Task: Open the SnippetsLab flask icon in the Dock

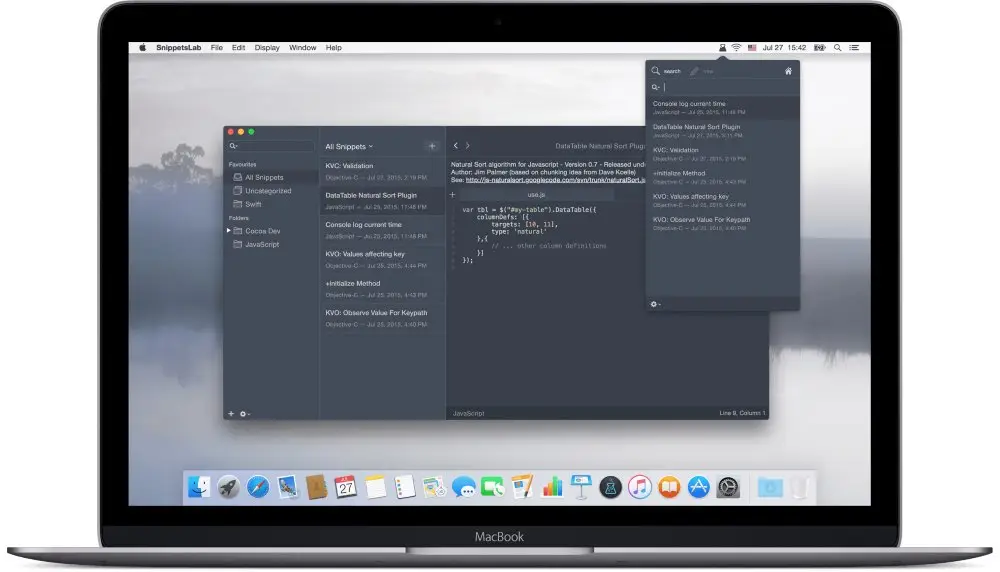Action: pyautogui.click(x=610, y=487)
